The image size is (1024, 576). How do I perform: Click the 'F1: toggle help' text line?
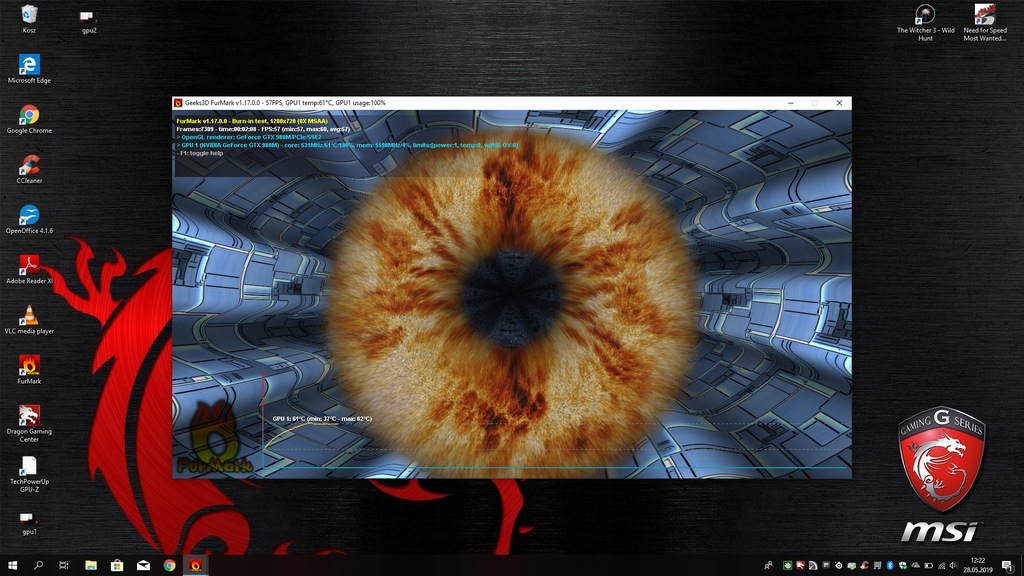200,153
